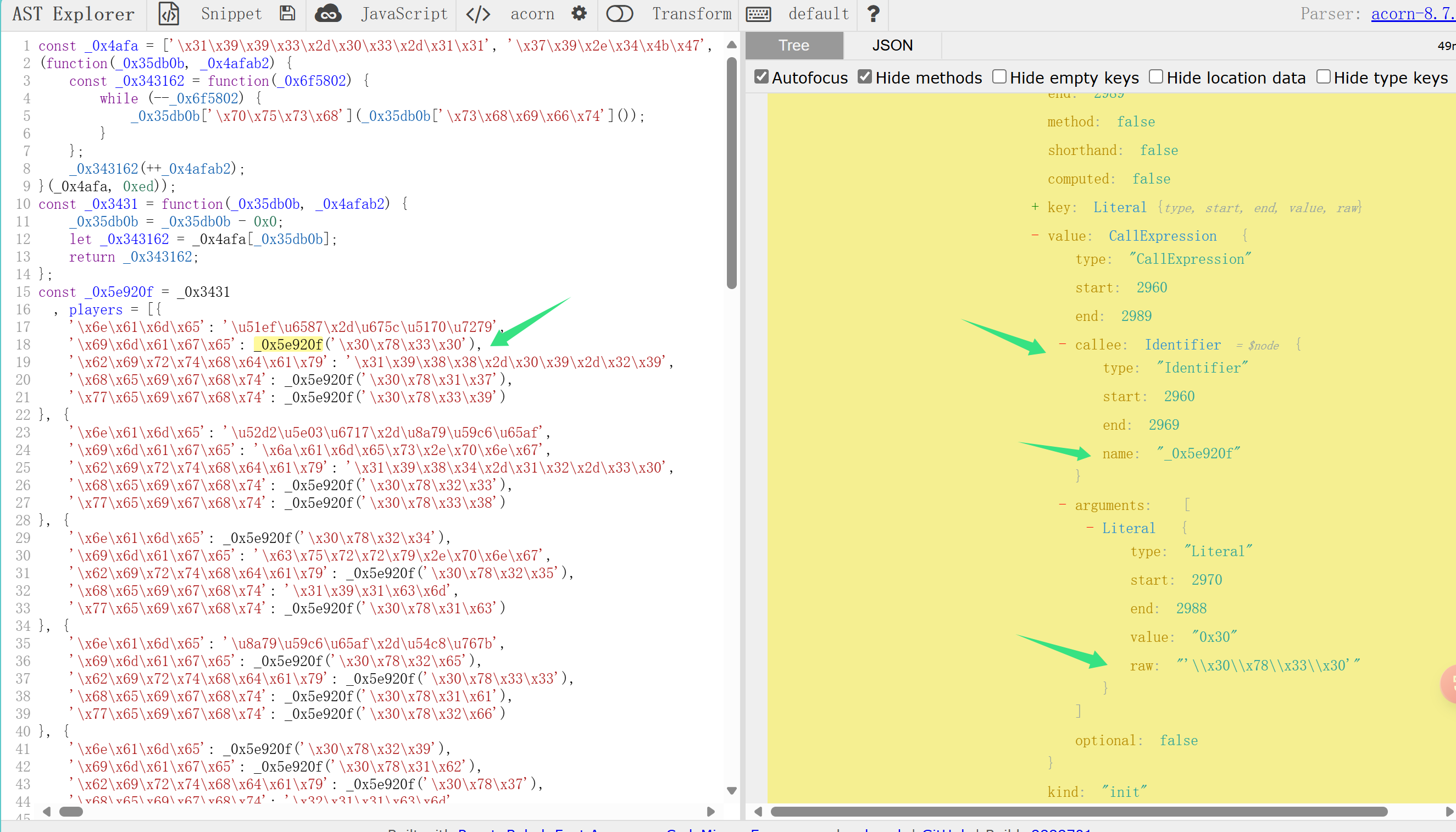This screenshot has width=1456, height=832.
Task: Collapse the arguments array node
Action: click(x=1063, y=505)
